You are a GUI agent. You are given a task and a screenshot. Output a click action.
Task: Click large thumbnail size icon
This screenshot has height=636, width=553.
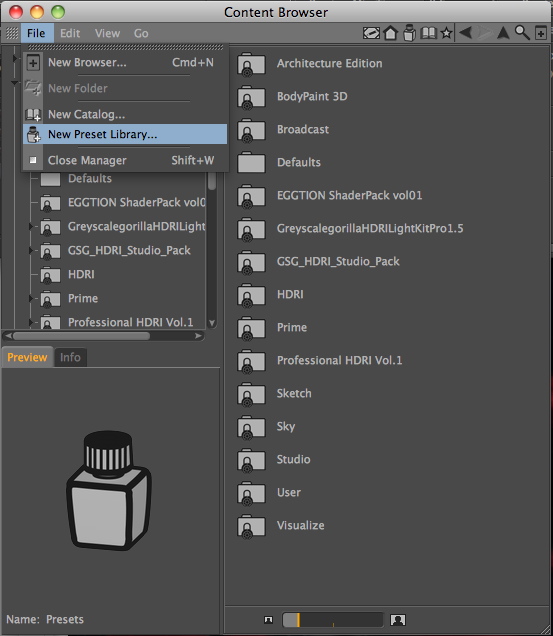[398, 619]
